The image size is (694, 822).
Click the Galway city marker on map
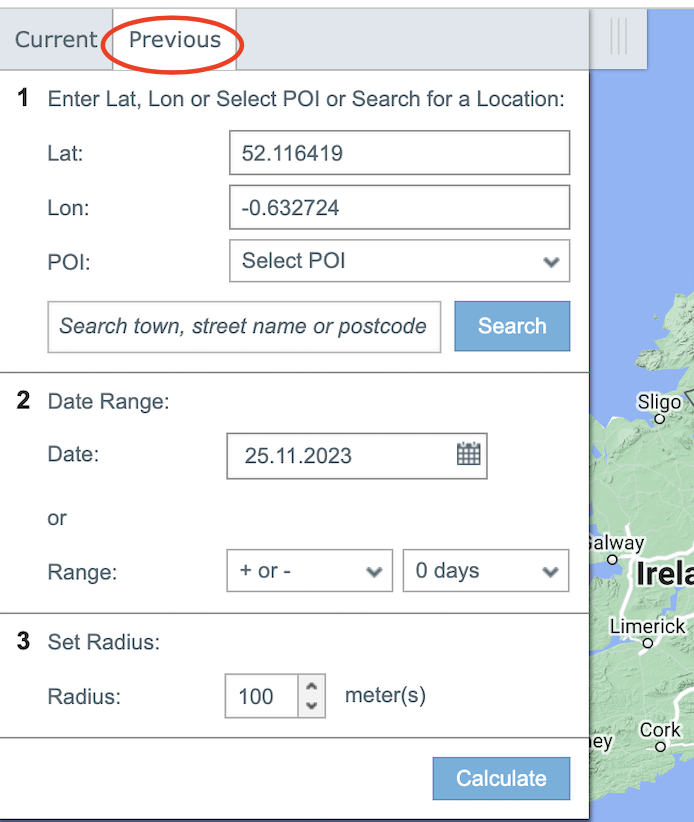[613, 560]
